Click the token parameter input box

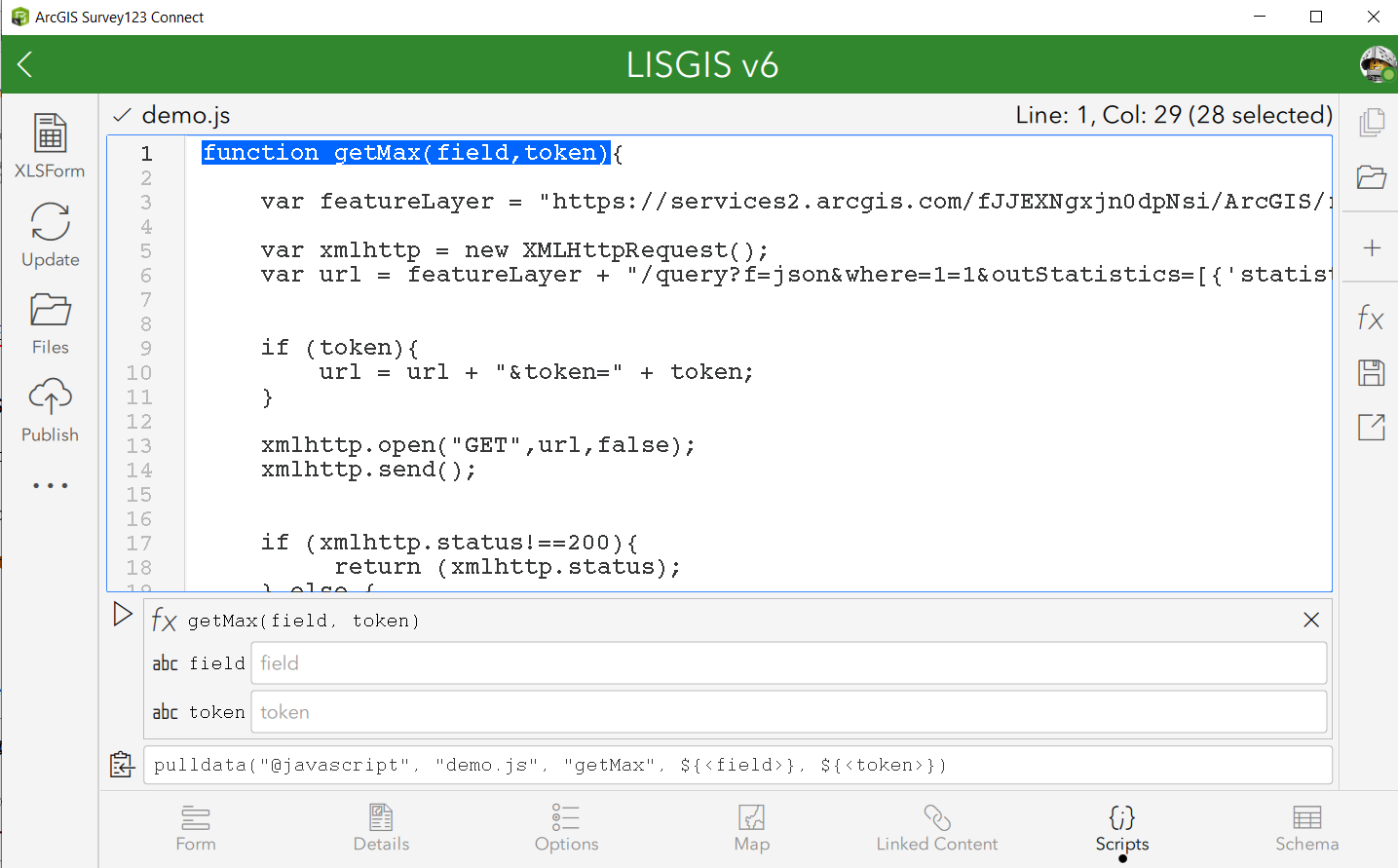click(x=789, y=712)
